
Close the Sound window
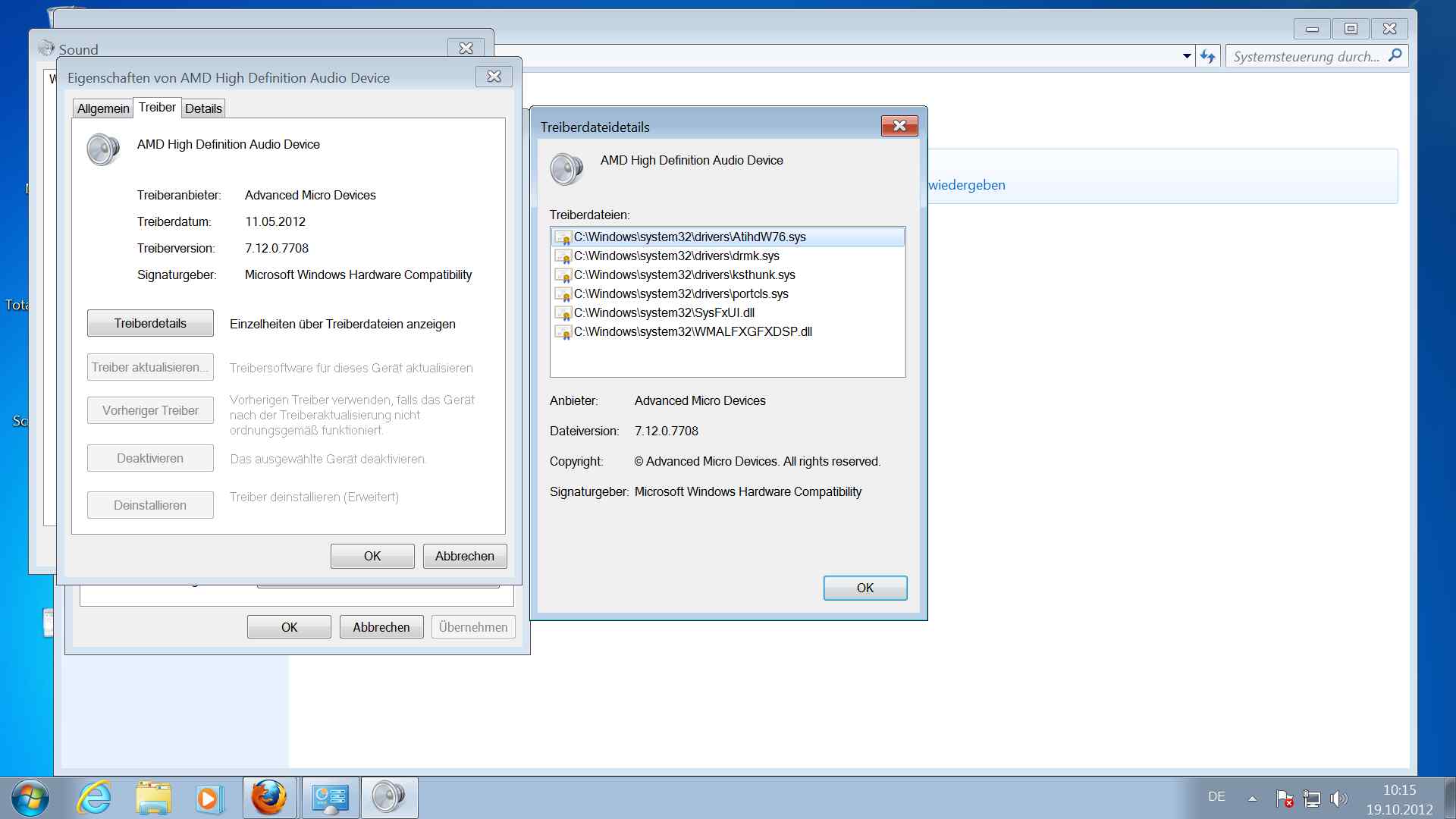click(466, 49)
